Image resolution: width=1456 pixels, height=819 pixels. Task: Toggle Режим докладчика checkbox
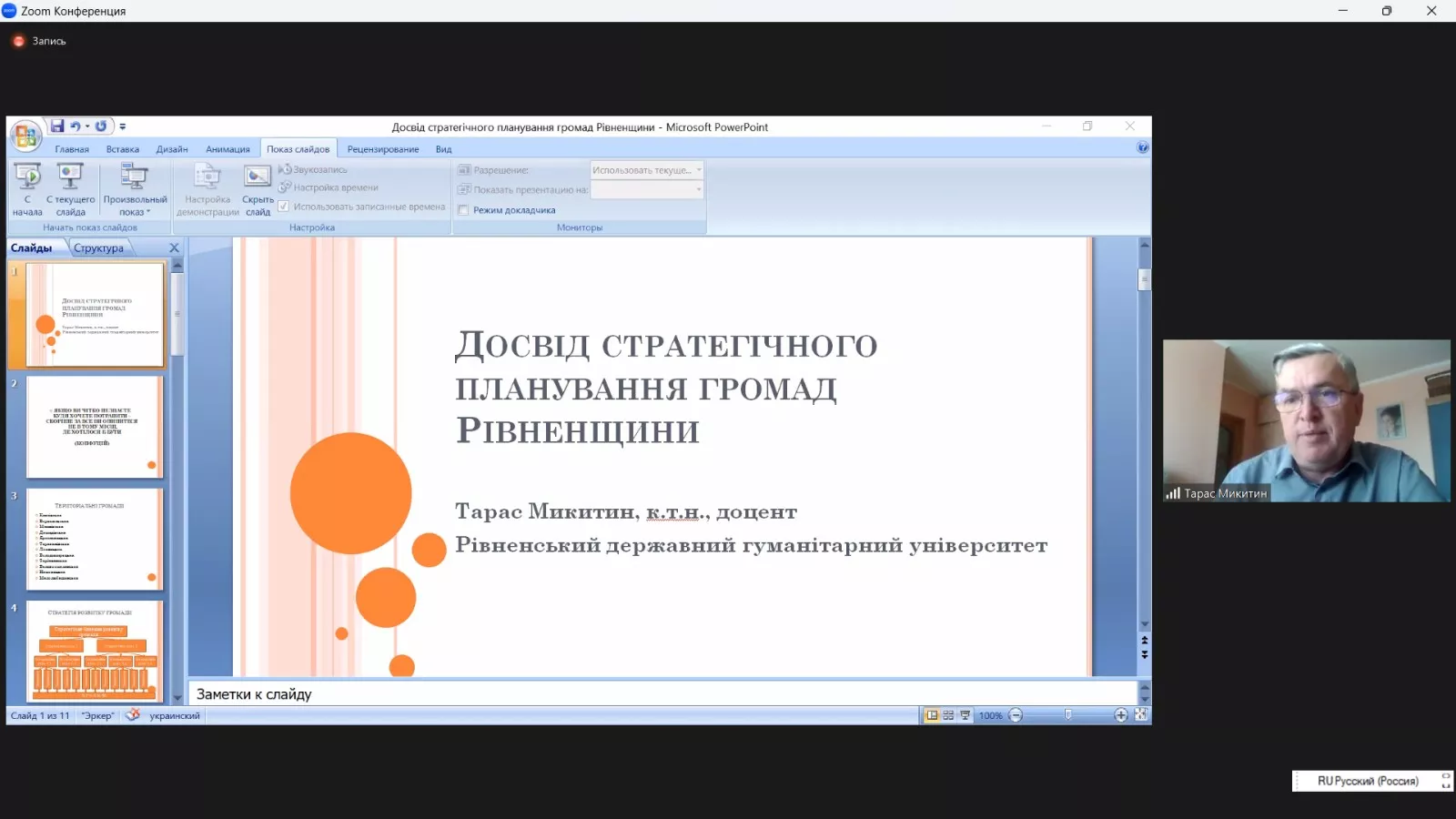tap(465, 209)
